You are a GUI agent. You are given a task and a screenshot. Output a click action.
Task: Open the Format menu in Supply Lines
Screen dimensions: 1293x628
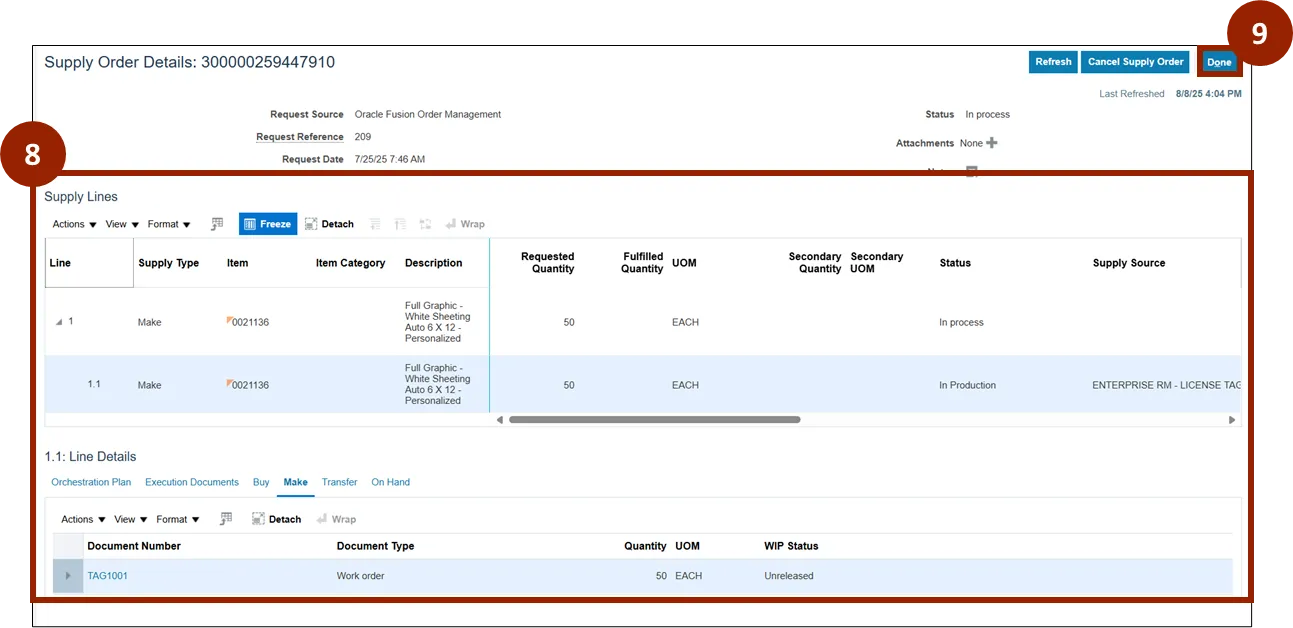[x=168, y=224]
